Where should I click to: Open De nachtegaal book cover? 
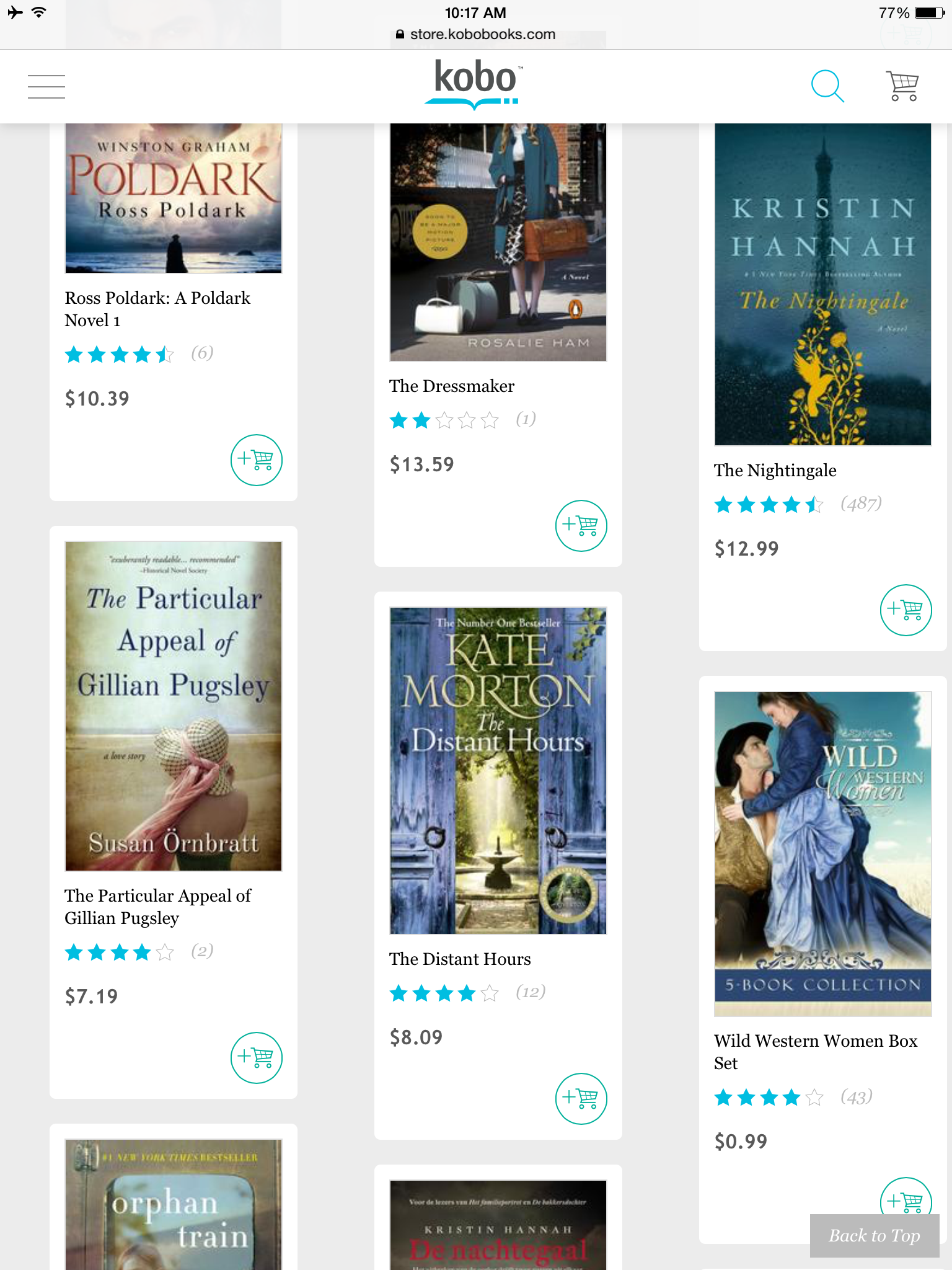[498, 1225]
